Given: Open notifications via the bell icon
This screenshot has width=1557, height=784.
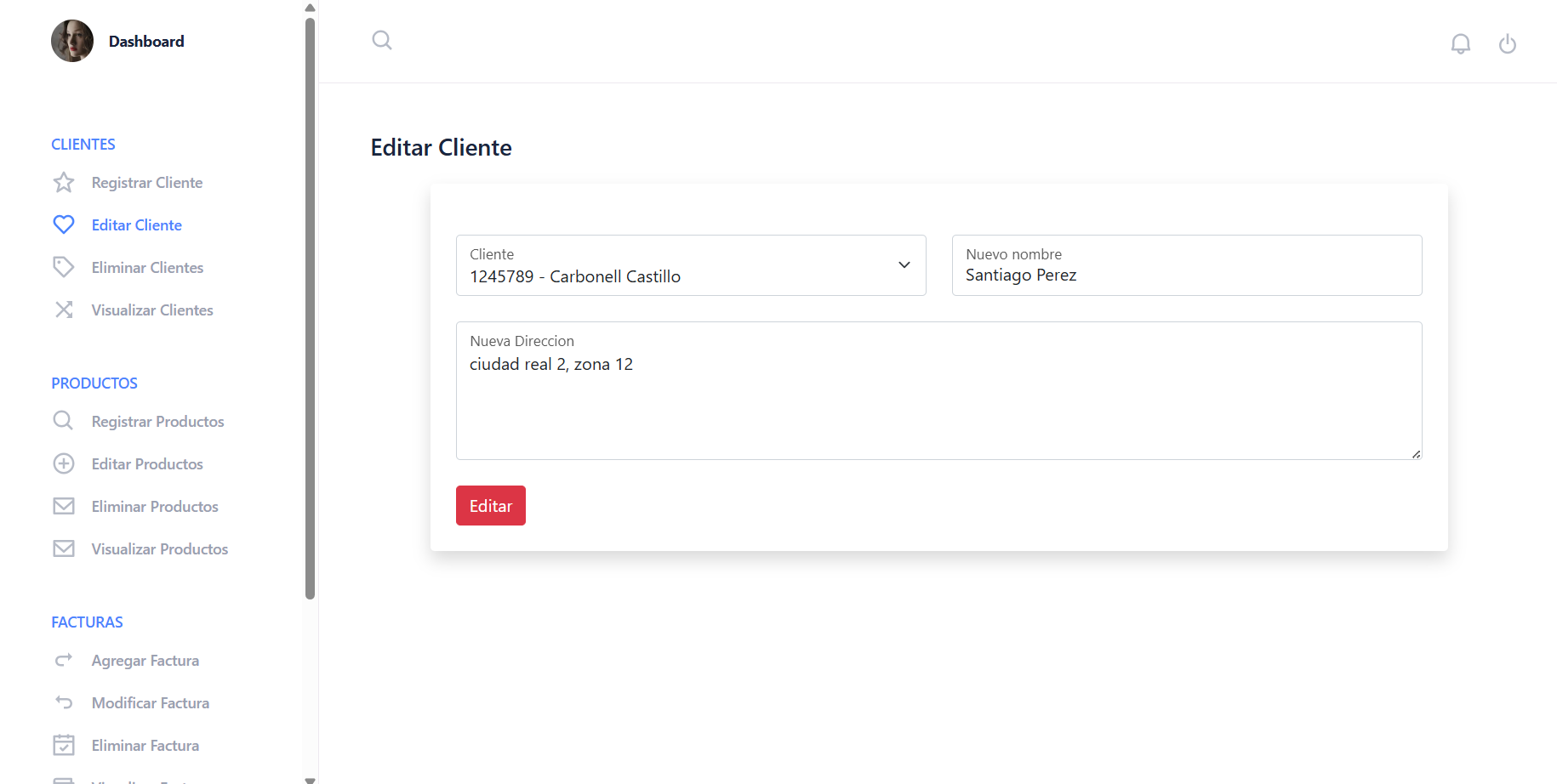Looking at the screenshot, I should click(x=1461, y=43).
